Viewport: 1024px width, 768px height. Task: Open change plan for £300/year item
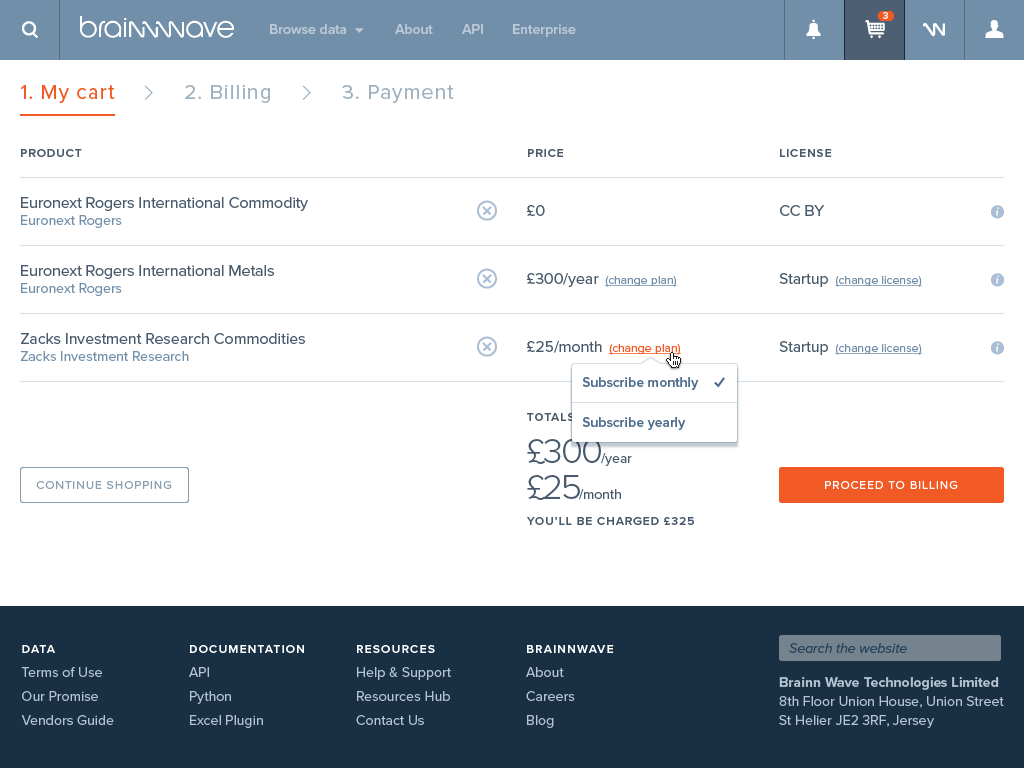[641, 280]
